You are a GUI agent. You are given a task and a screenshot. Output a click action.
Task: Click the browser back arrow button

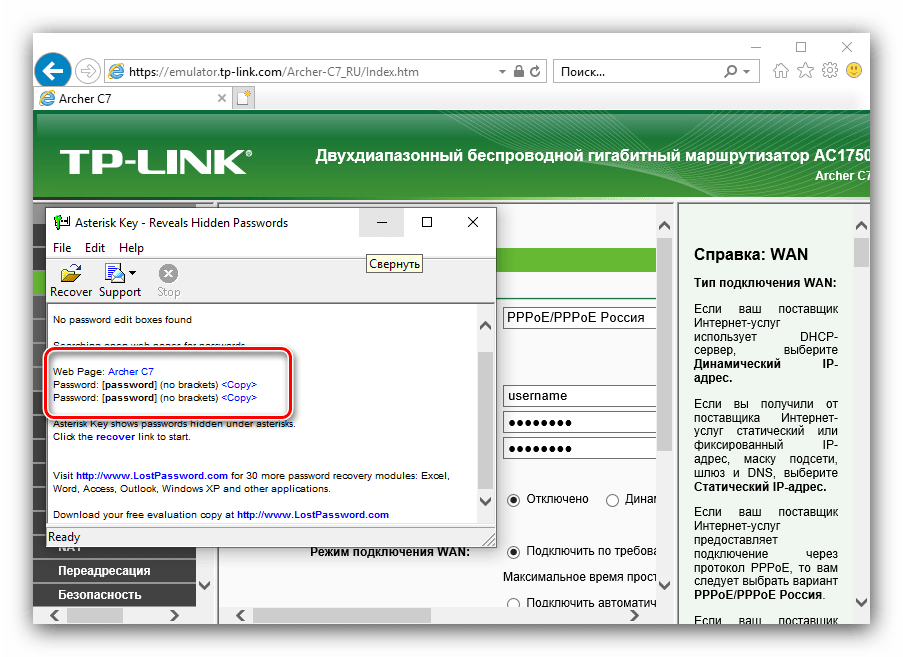click(x=53, y=71)
